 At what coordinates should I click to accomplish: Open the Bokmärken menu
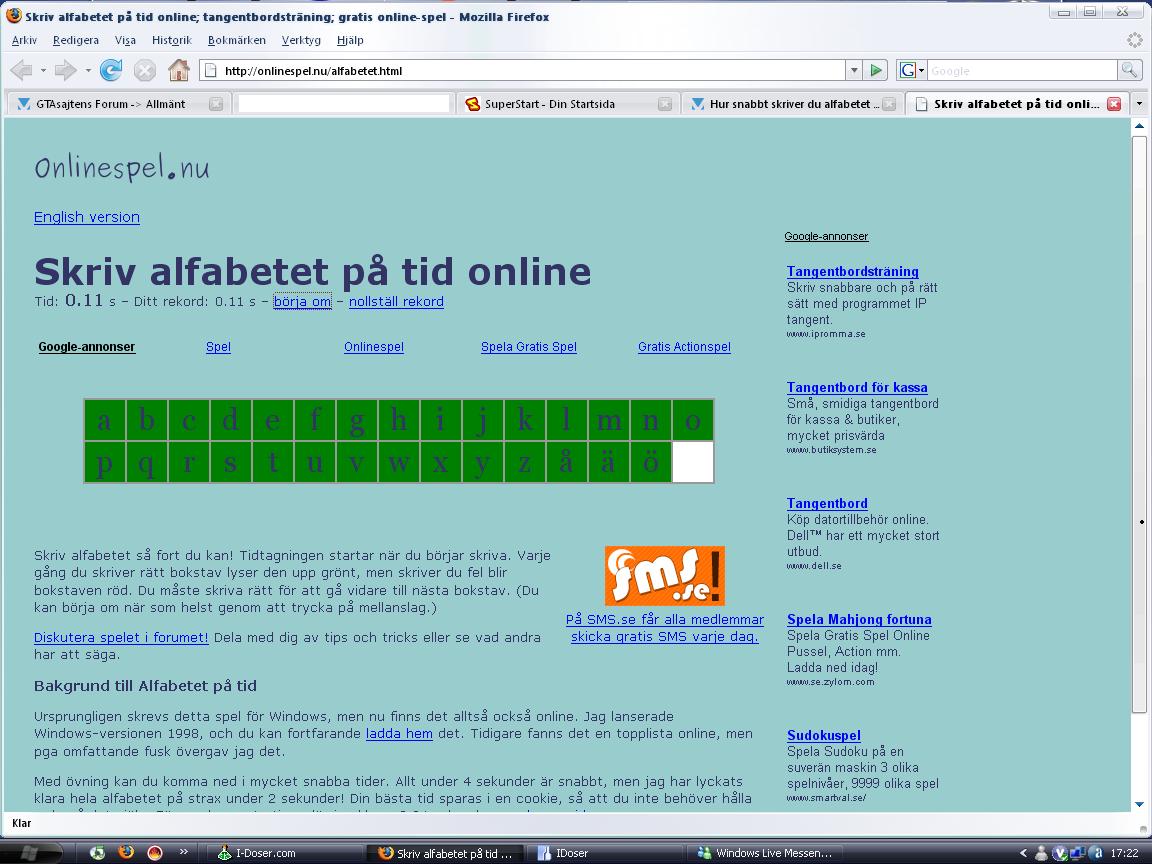pyautogui.click(x=237, y=40)
